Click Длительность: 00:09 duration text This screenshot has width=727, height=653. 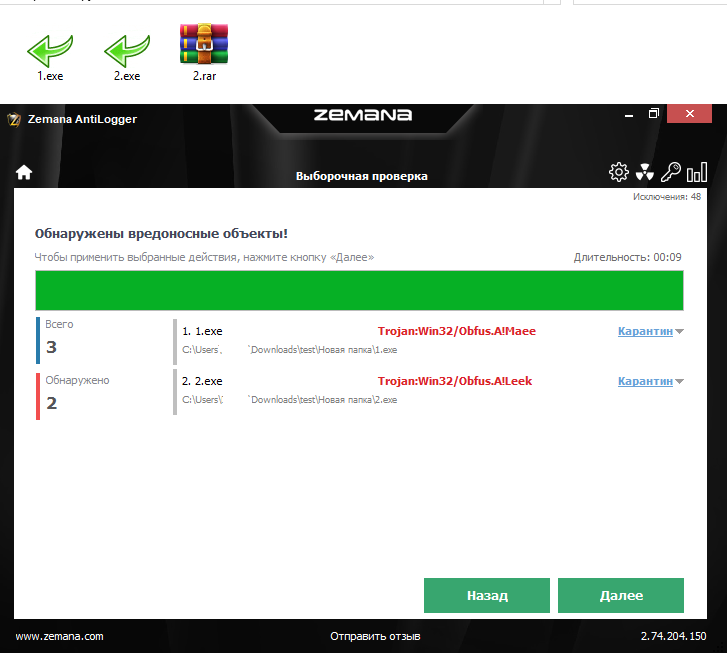627,257
